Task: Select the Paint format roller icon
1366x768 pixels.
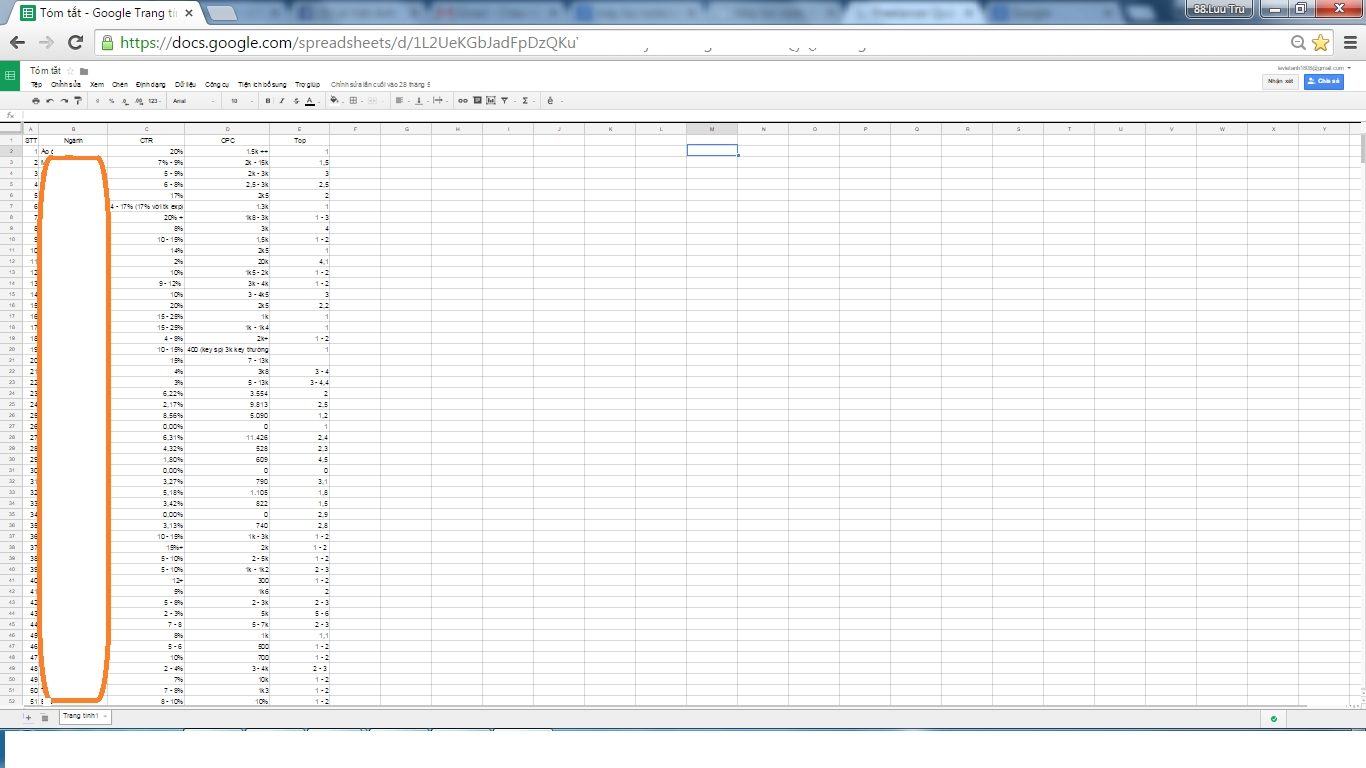Action: click(78, 101)
